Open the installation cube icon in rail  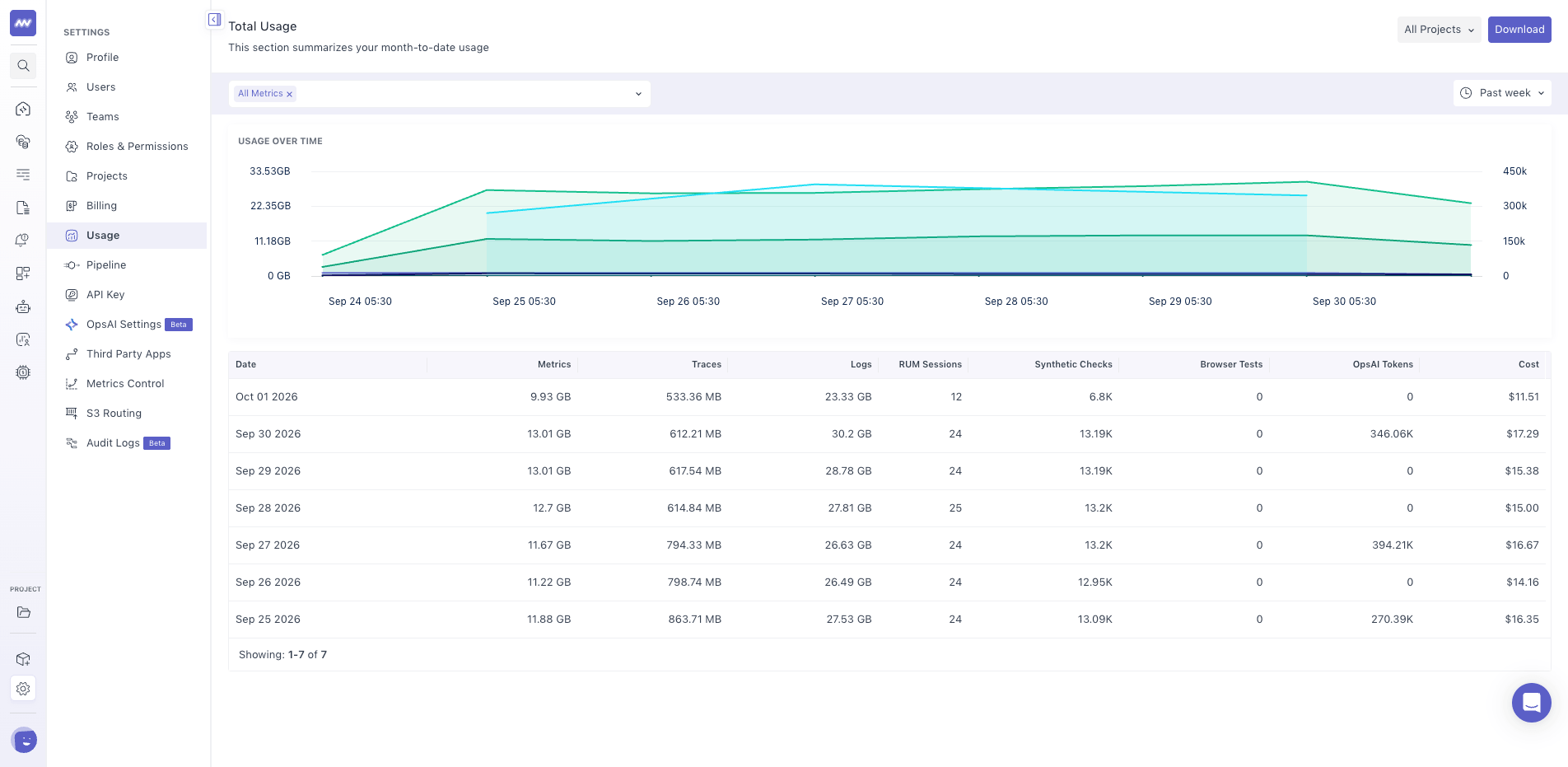[x=23, y=659]
